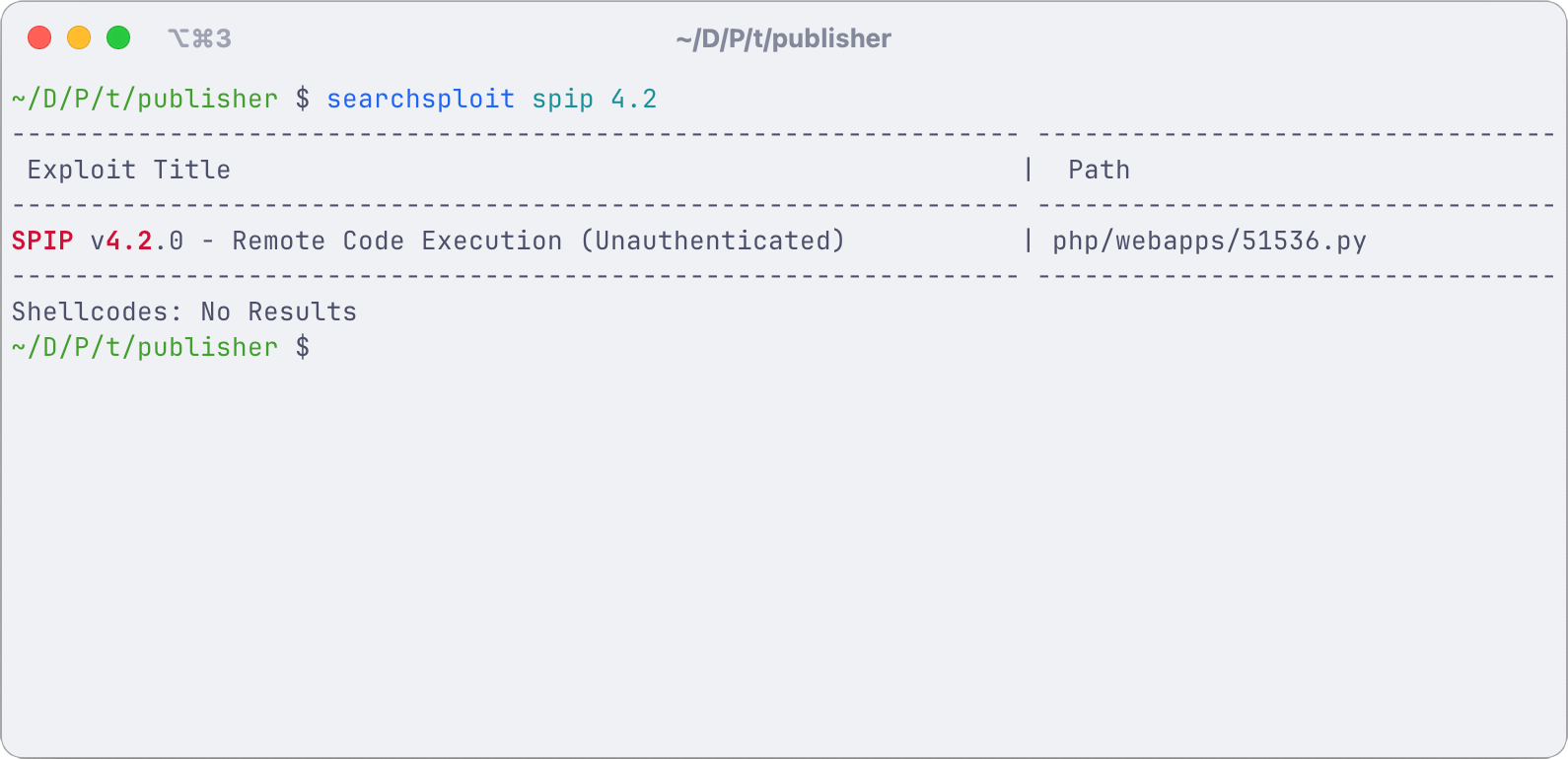Click the ⌥⌘3 shortcut indicator
The image size is (1568, 759).
tap(199, 38)
